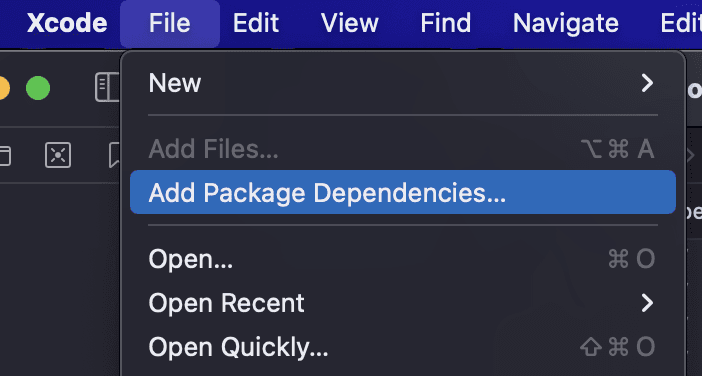
Task: Choose Add Package Dependencies… from File menu
Action: click(x=402, y=192)
